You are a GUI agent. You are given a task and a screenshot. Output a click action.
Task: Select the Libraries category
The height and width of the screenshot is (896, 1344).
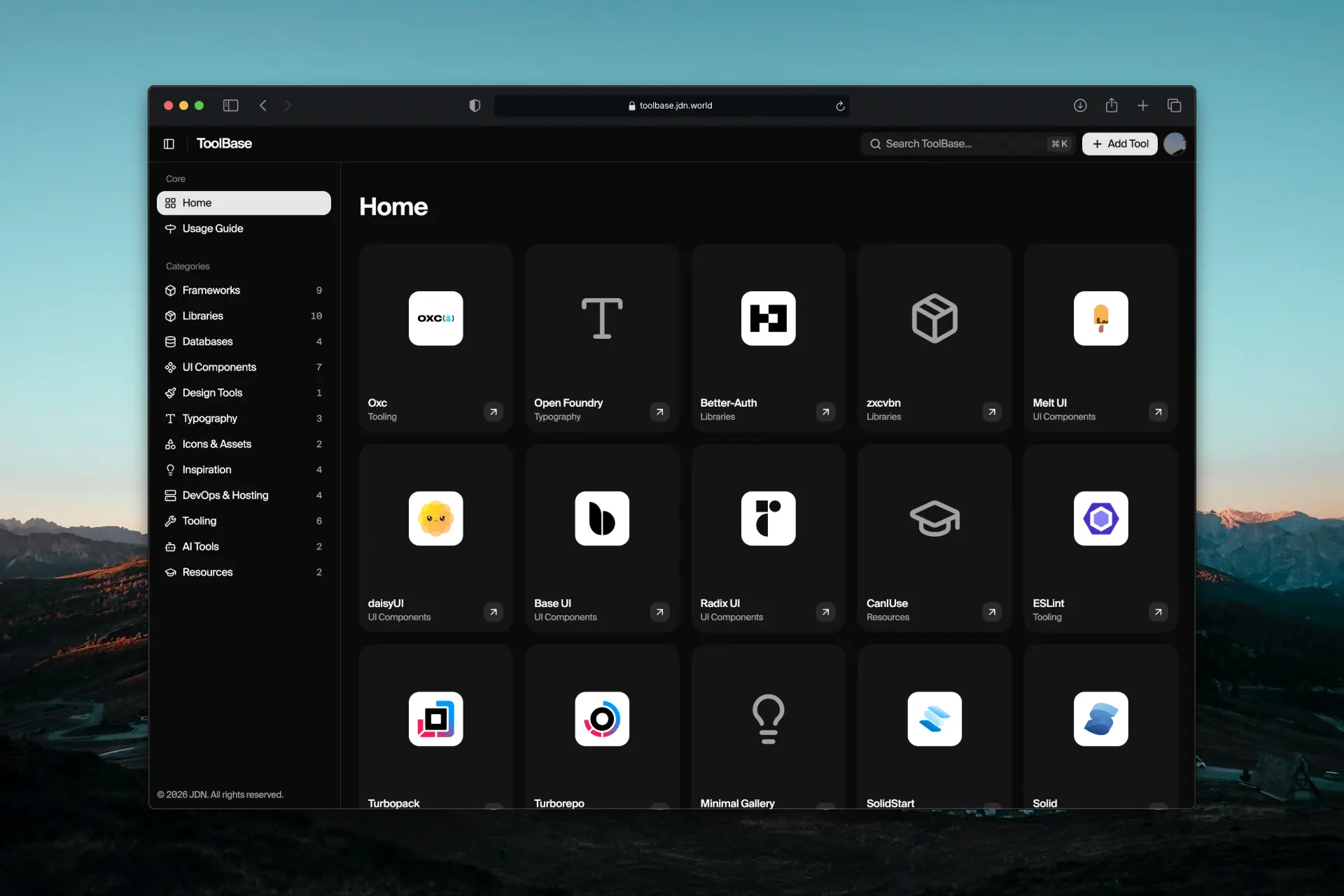[244, 316]
